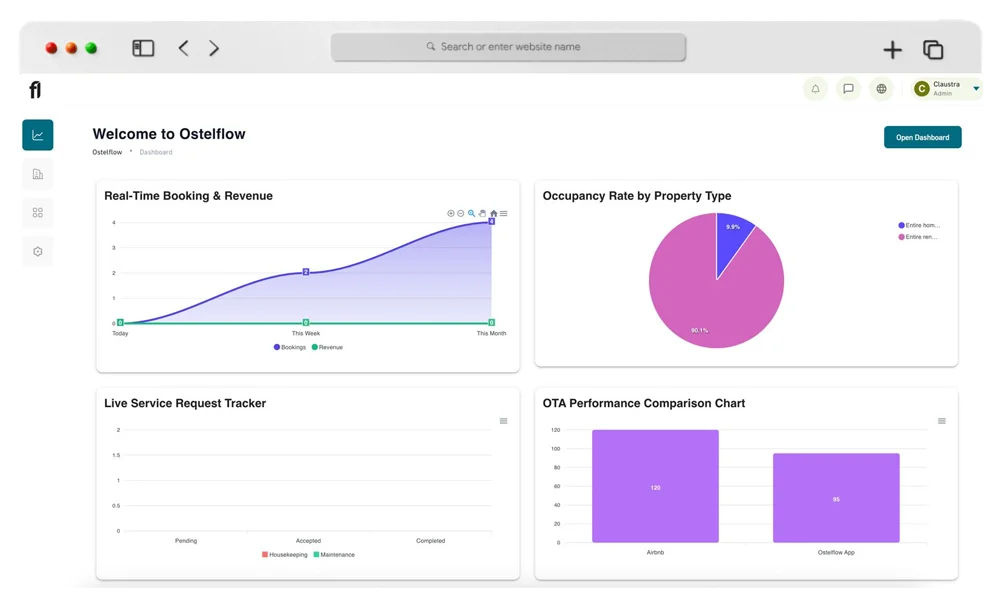Reset booking chart zoom with home icon
The width and height of the screenshot is (1004, 609).
pos(493,213)
